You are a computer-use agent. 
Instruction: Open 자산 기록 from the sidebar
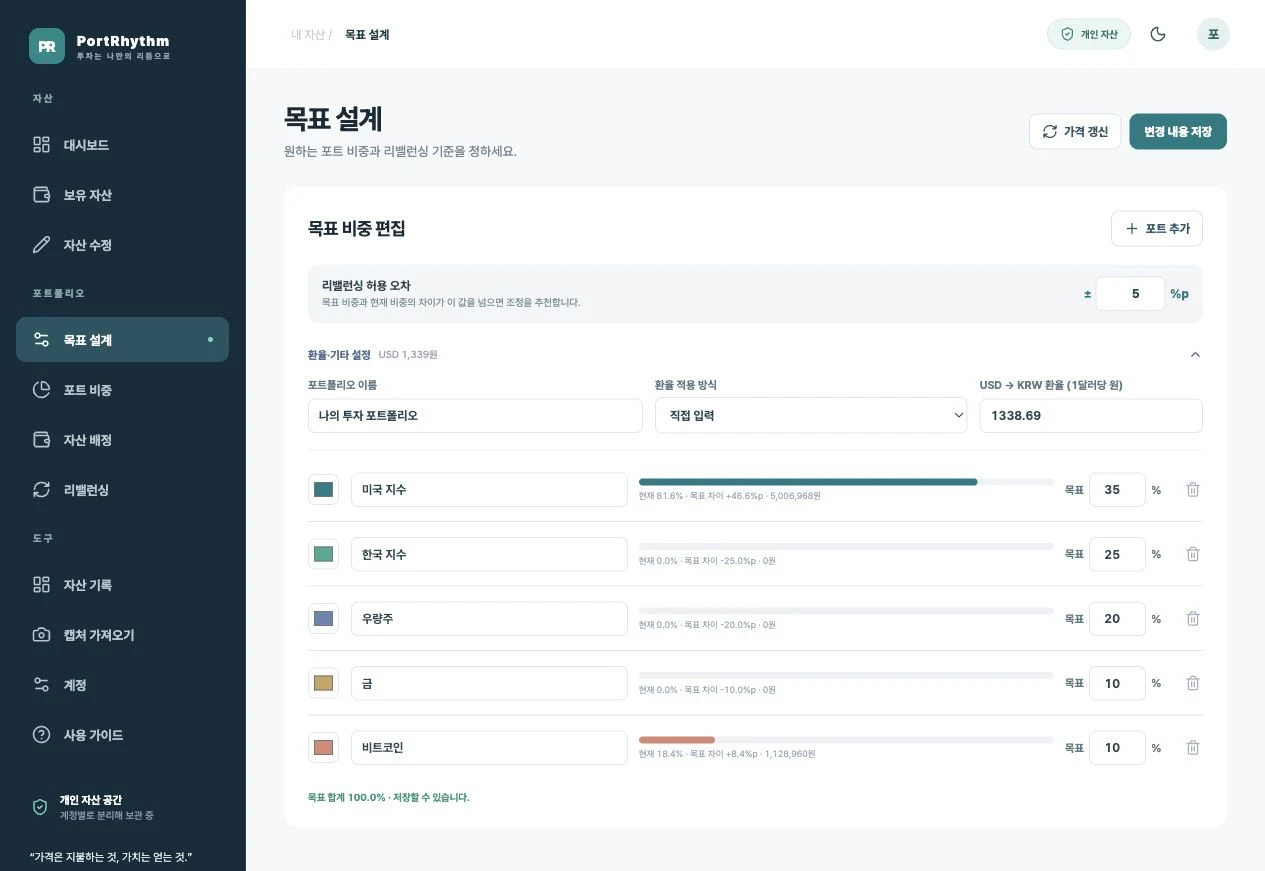[x=122, y=585]
